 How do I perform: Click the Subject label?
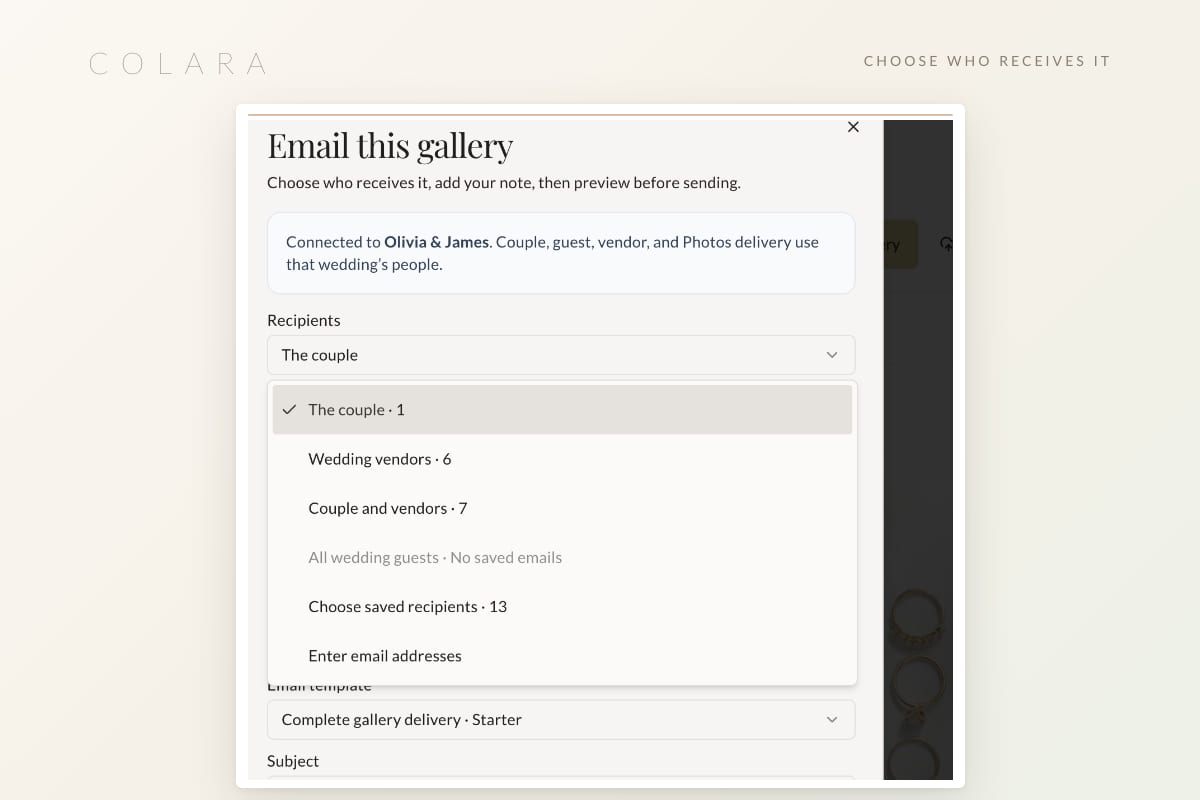(x=293, y=761)
